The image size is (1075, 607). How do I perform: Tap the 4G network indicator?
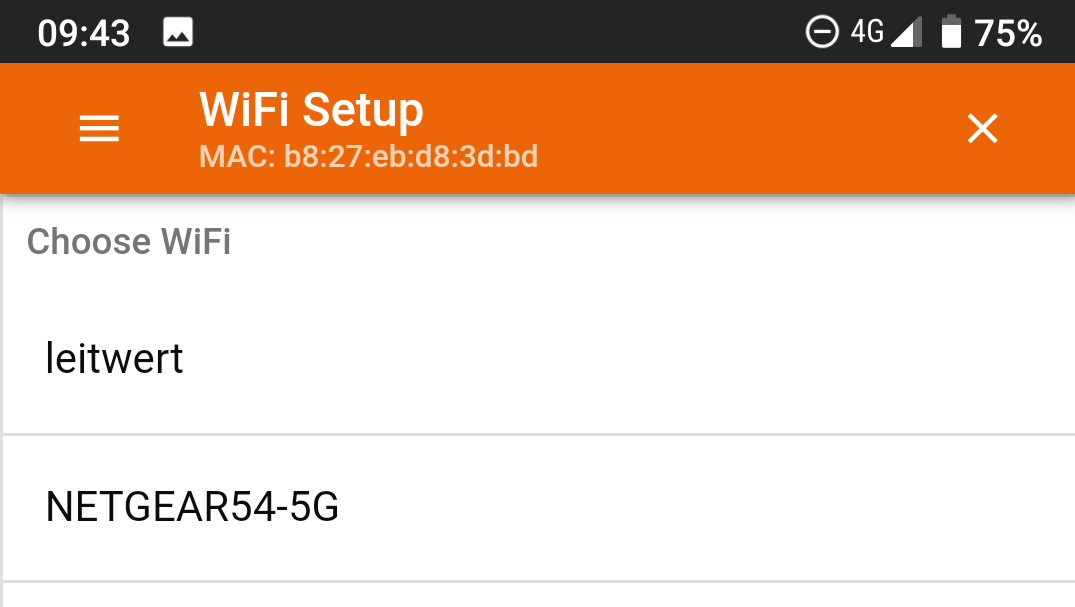pos(867,33)
